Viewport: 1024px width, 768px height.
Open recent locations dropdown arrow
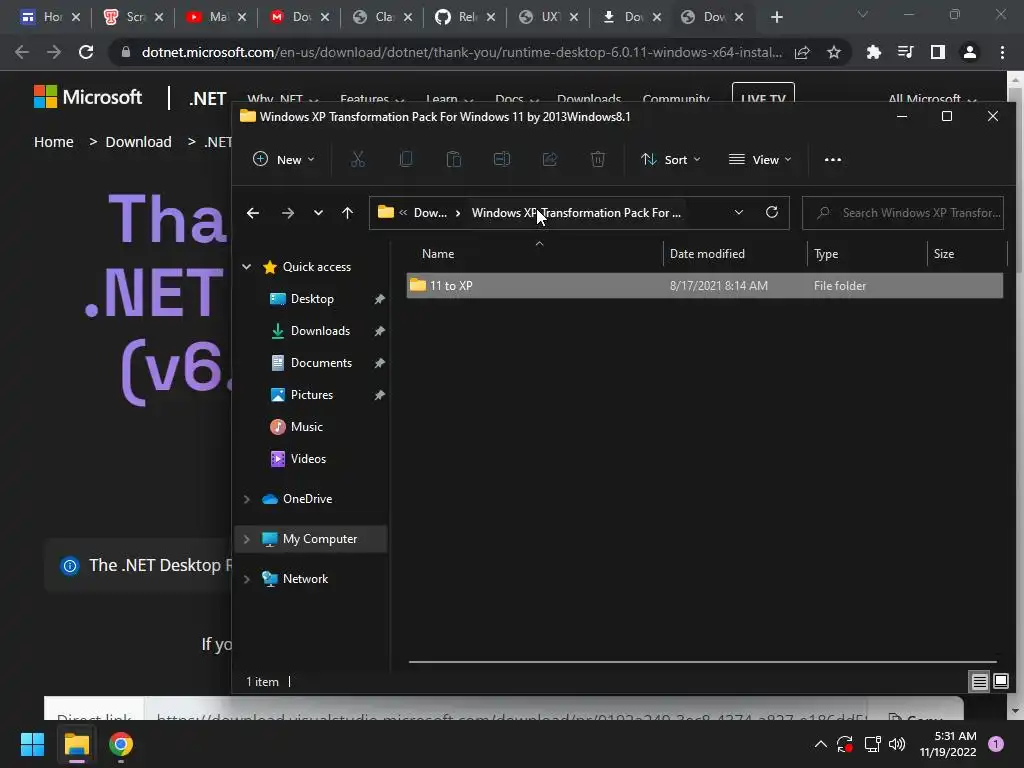pyautogui.click(x=318, y=213)
